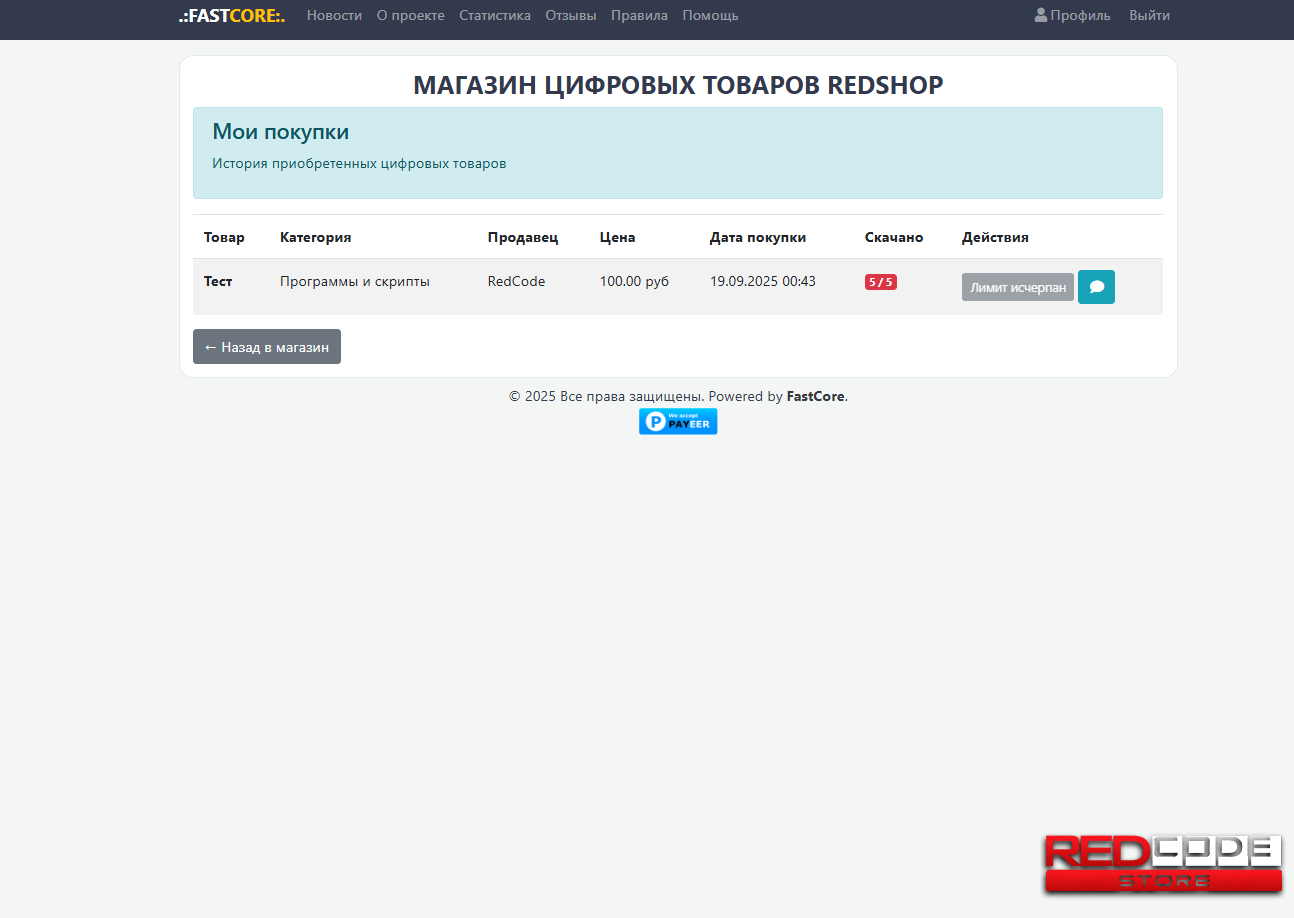Open the Новости page
Image resolution: width=1294 pixels, height=918 pixels.
pyautogui.click(x=334, y=16)
